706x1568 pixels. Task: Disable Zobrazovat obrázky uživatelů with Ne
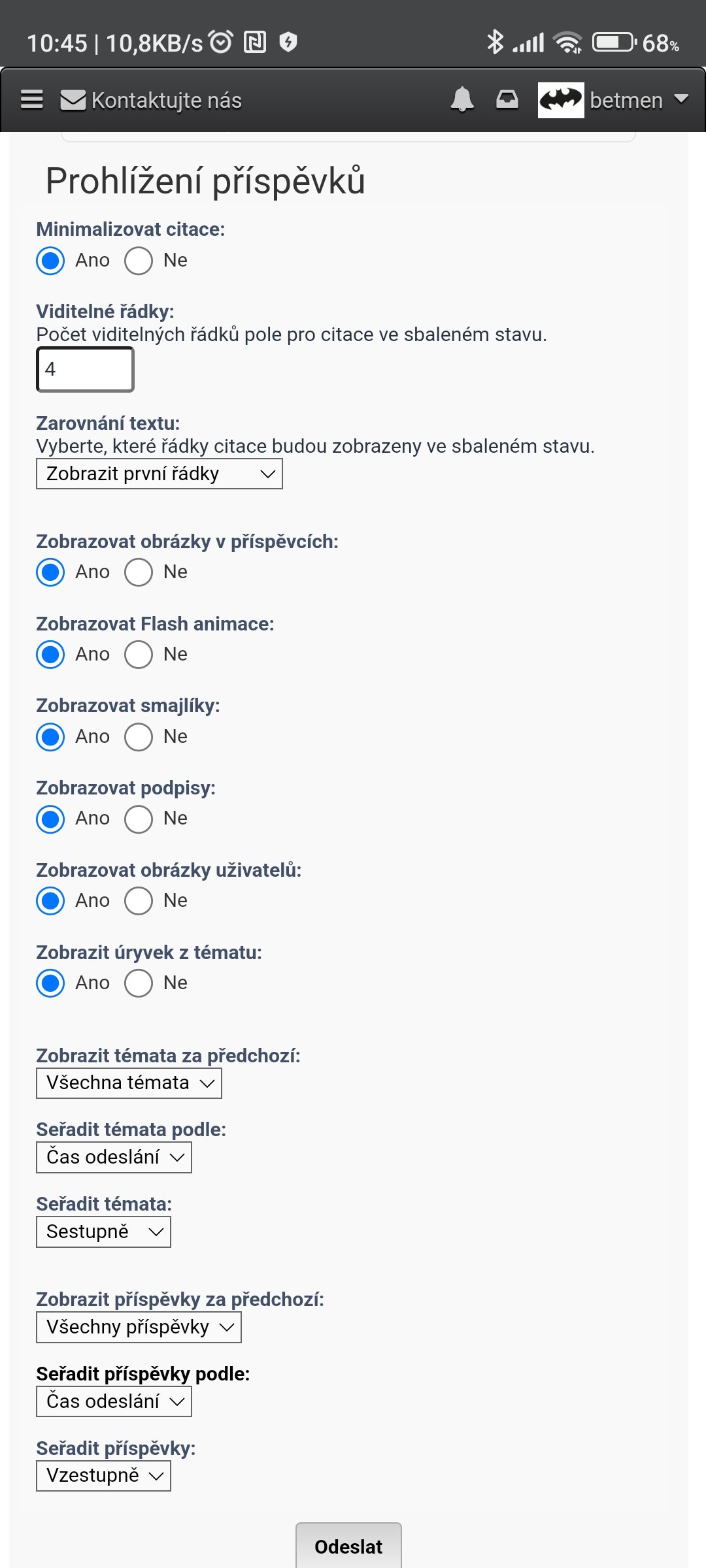pyautogui.click(x=139, y=901)
